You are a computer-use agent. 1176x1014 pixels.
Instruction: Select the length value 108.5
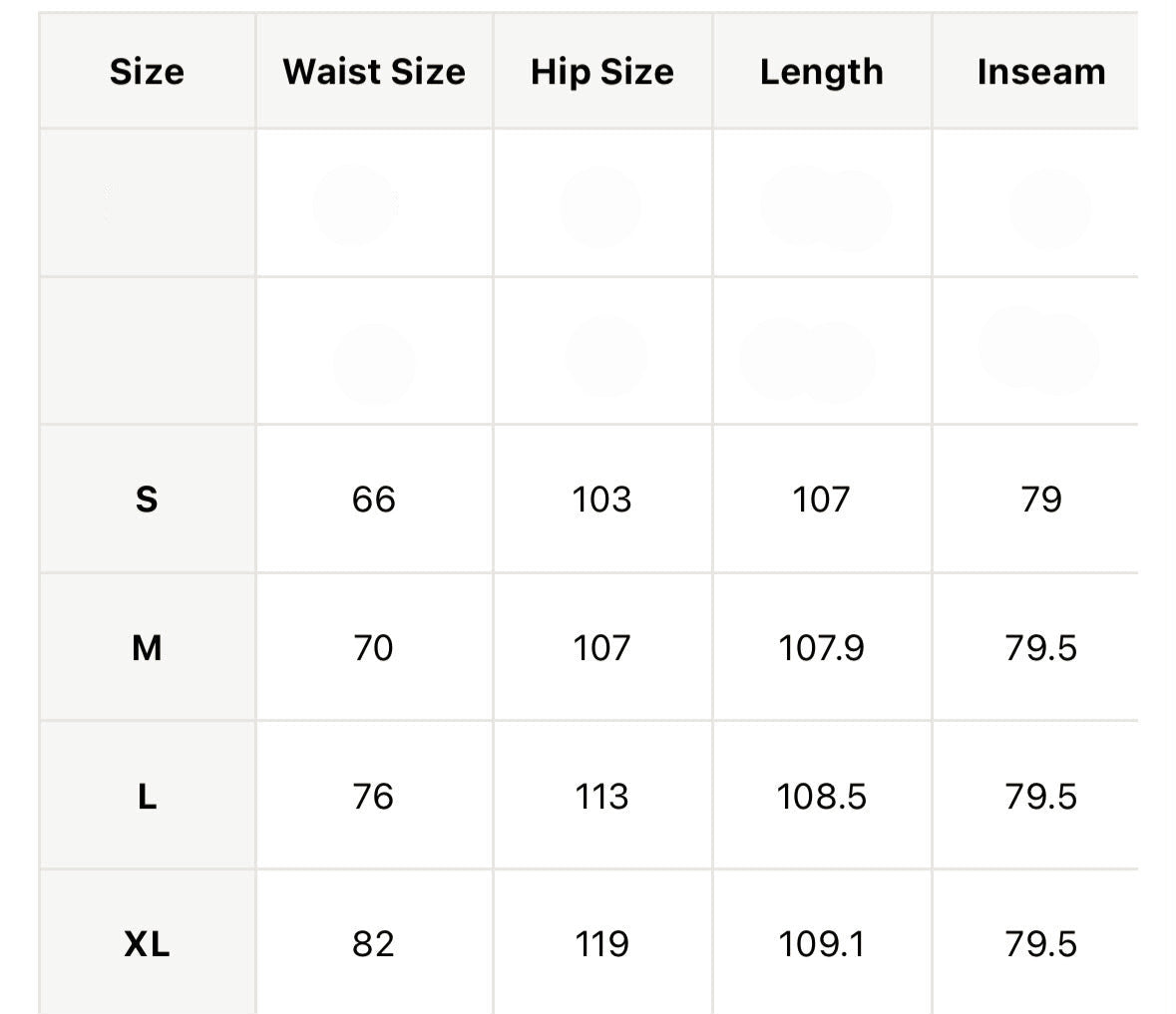[x=821, y=796]
